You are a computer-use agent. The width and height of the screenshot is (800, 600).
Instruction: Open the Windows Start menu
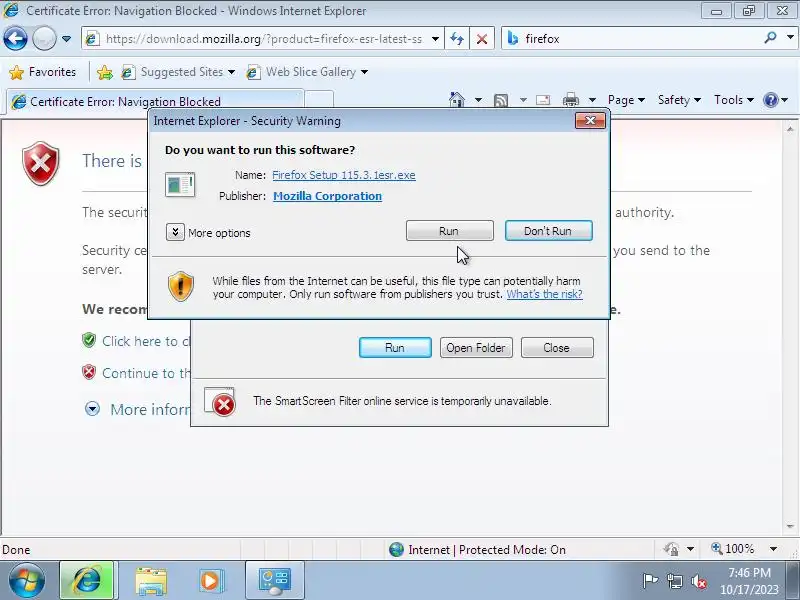(27, 581)
